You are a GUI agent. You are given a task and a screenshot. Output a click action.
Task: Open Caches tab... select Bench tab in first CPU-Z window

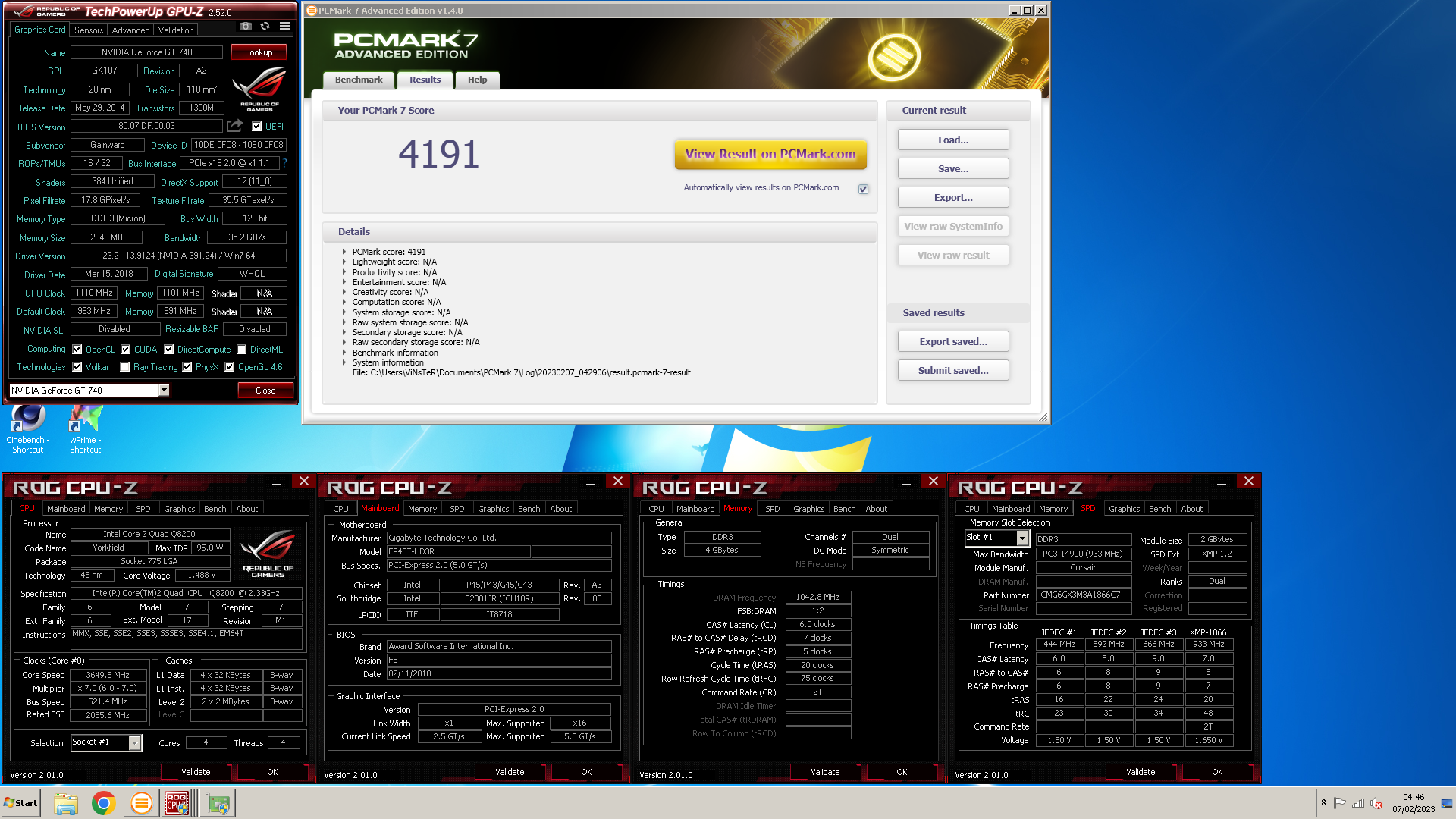point(215,509)
